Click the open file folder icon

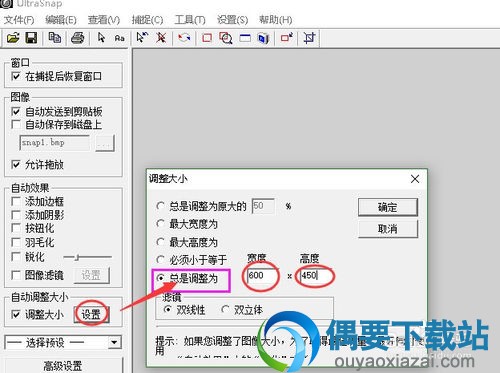(13, 38)
